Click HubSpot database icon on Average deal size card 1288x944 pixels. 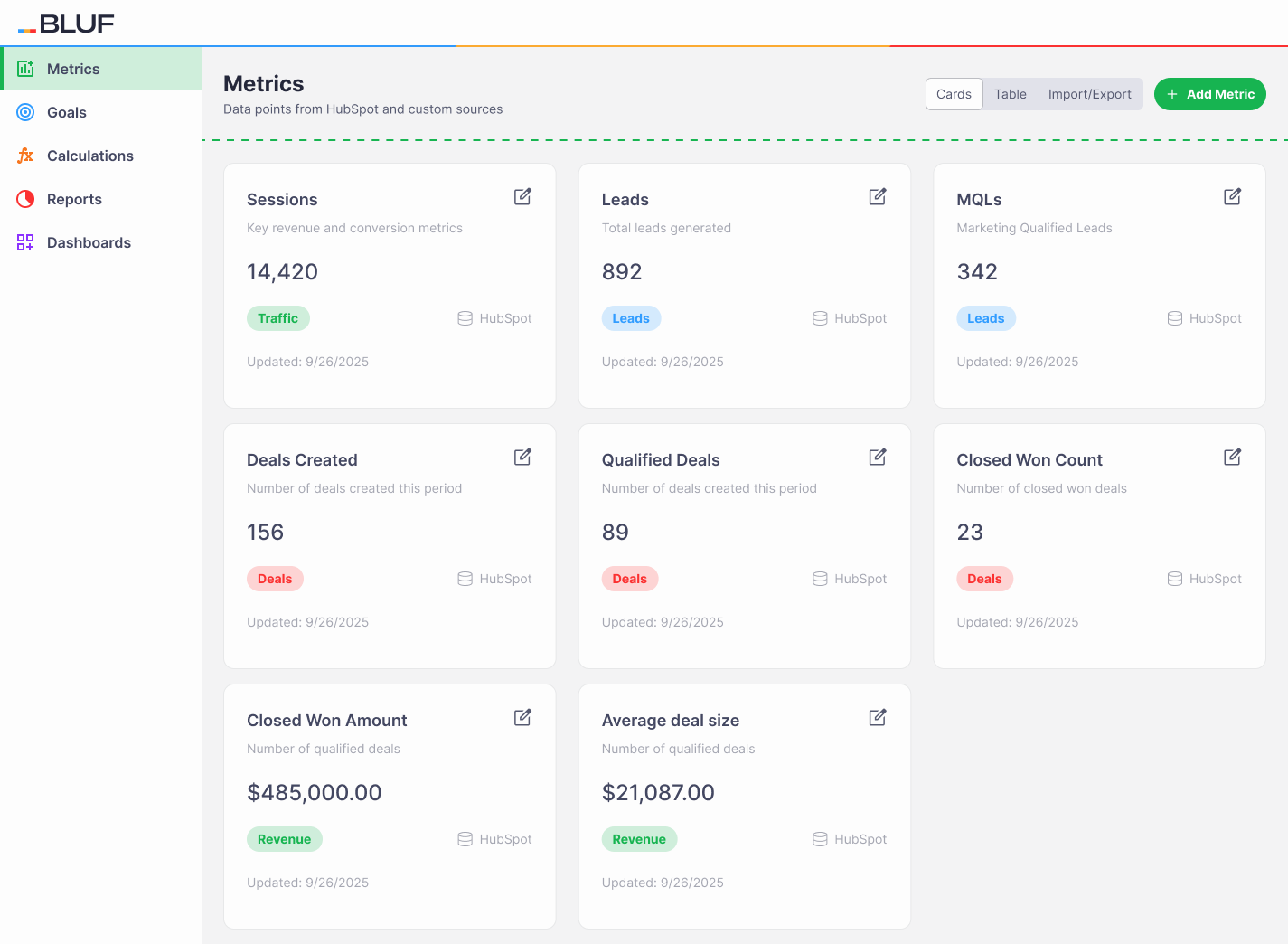click(x=820, y=839)
